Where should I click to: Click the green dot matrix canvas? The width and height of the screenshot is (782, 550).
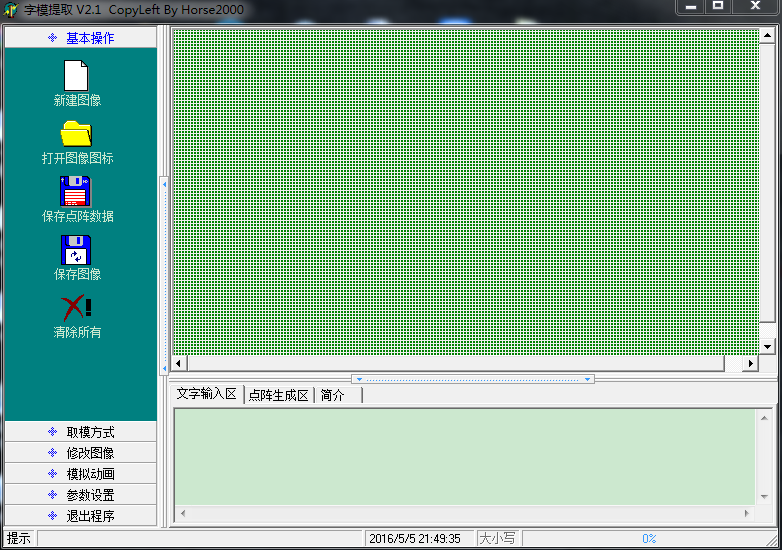[x=465, y=190]
